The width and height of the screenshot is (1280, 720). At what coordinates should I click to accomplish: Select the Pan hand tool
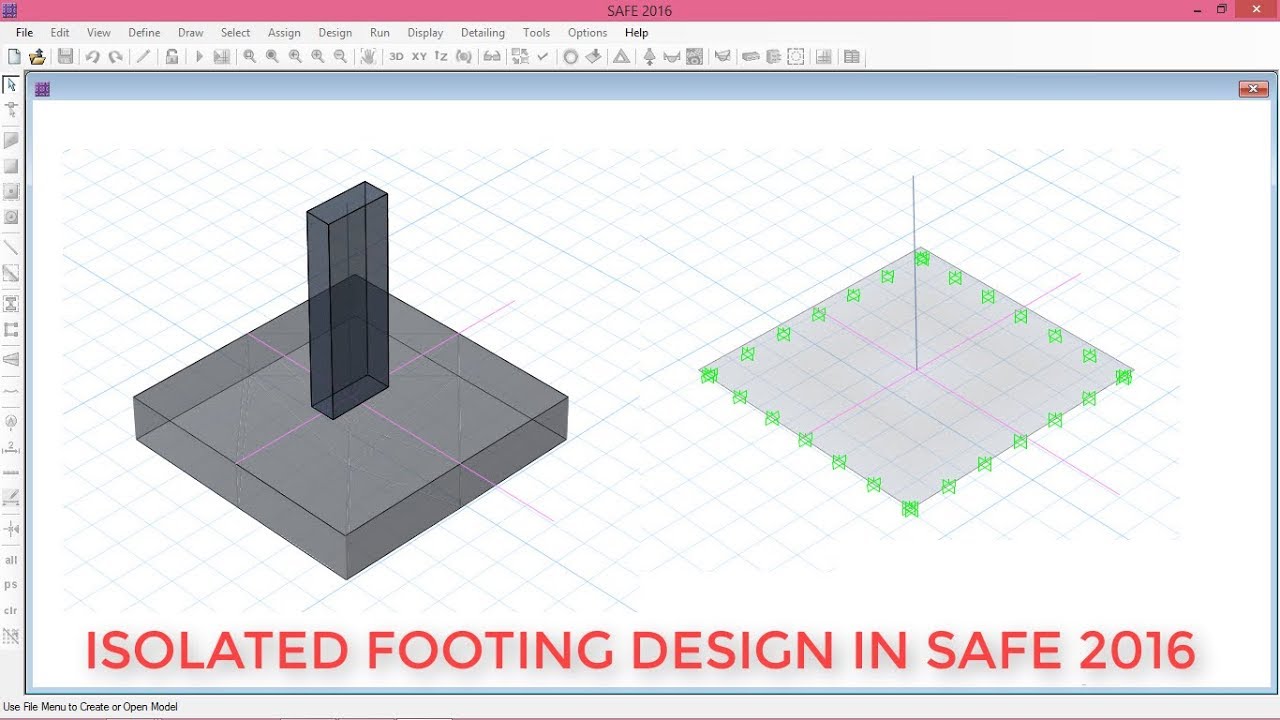368,57
